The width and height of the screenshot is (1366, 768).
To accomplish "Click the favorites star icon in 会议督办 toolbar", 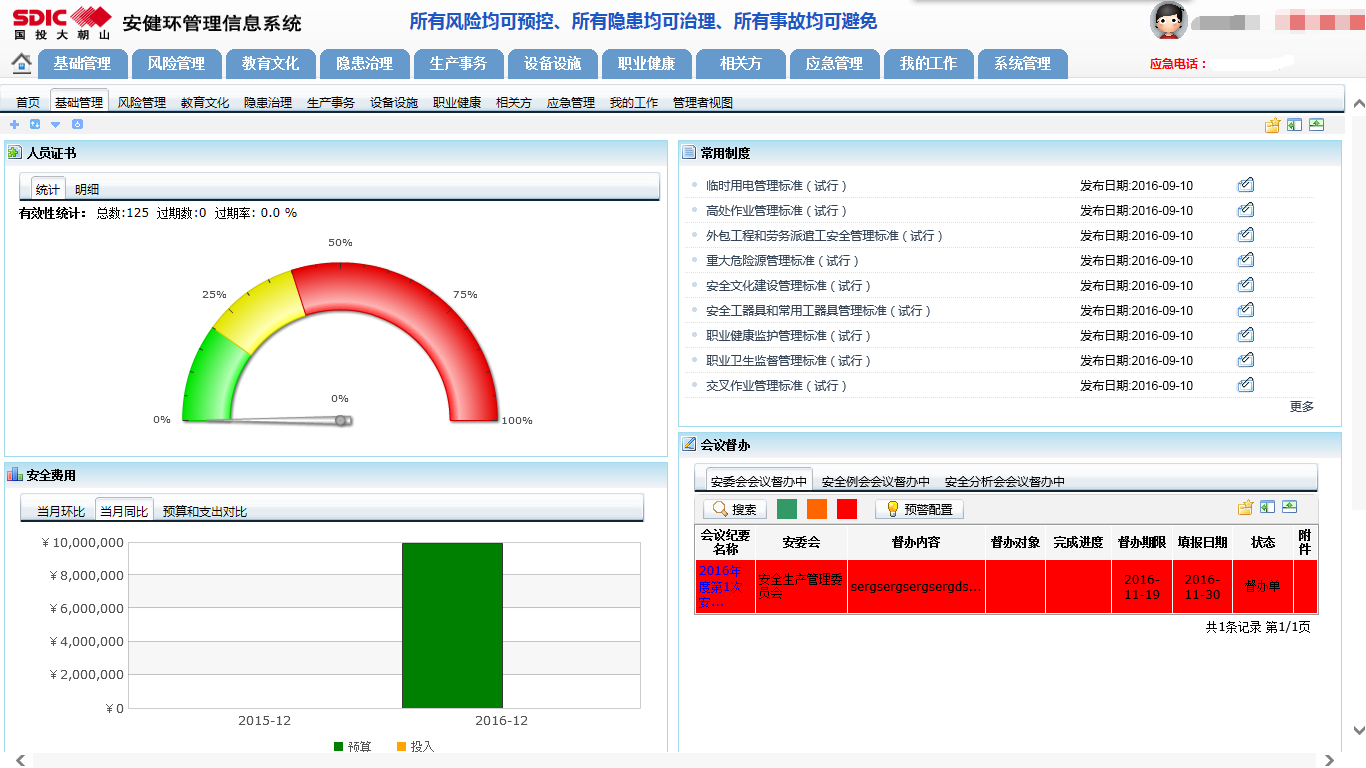I will (1245, 508).
